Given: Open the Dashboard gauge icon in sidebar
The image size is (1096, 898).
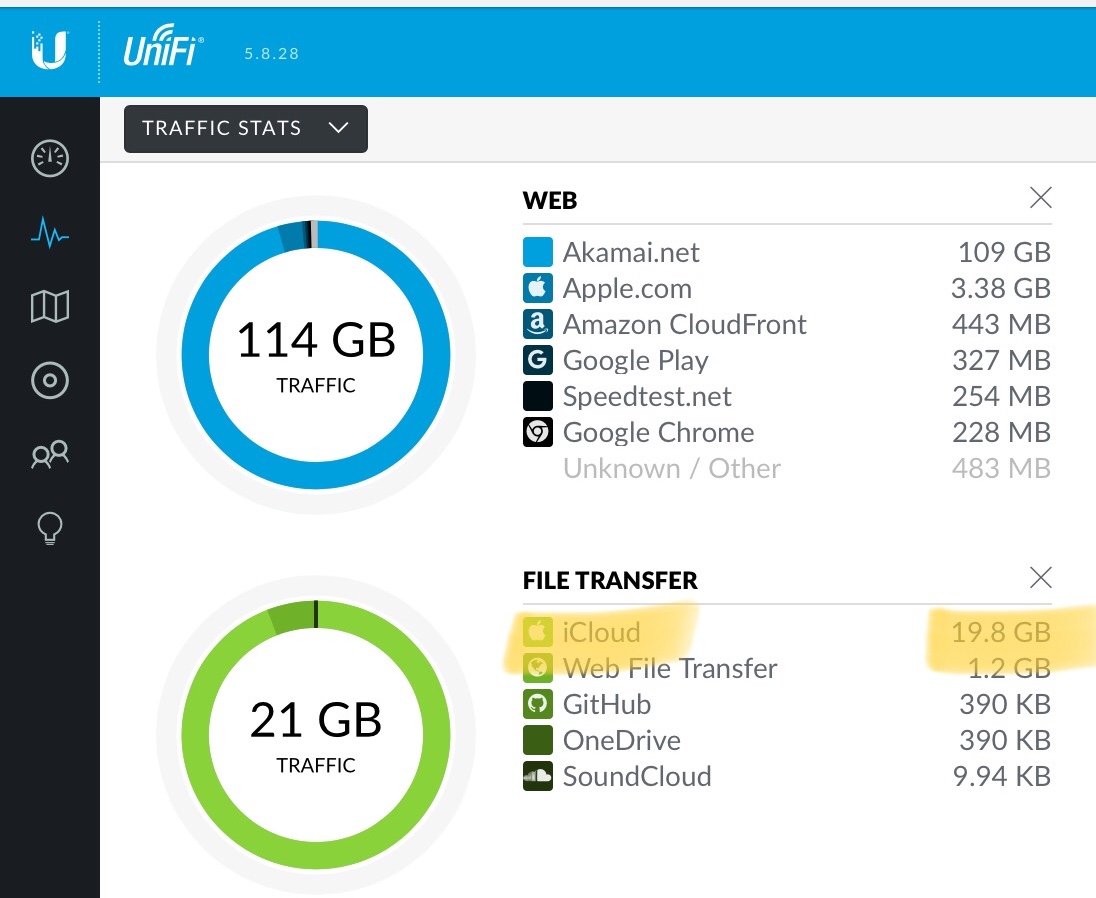Looking at the screenshot, I should [50, 159].
